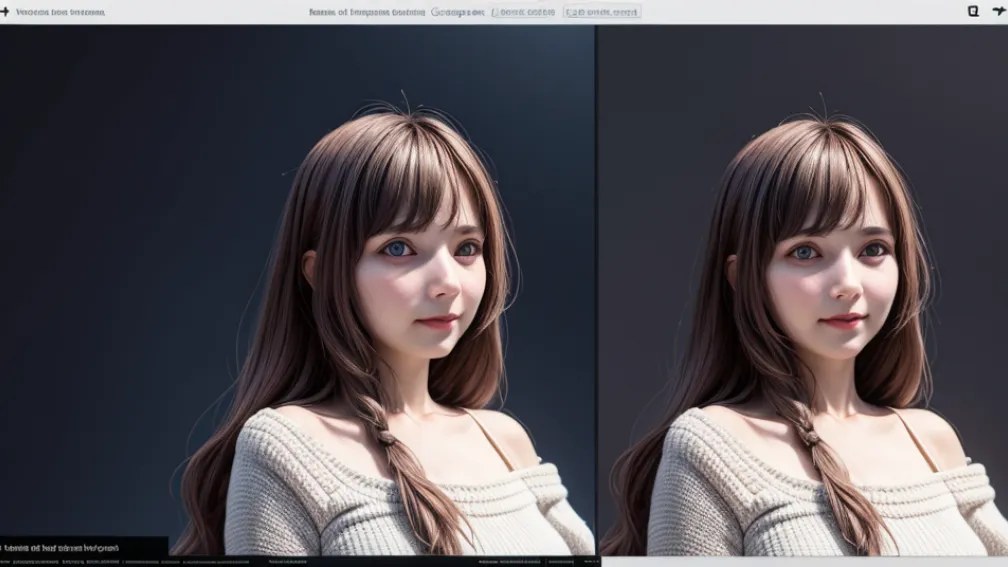Click the first outlined button in top bar

[x=523, y=12]
